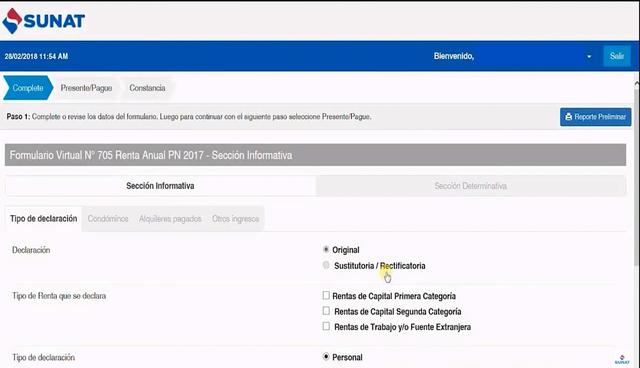Click the Formulario Virtual N° 705 header title
This screenshot has width=640, height=368.
(x=151, y=155)
